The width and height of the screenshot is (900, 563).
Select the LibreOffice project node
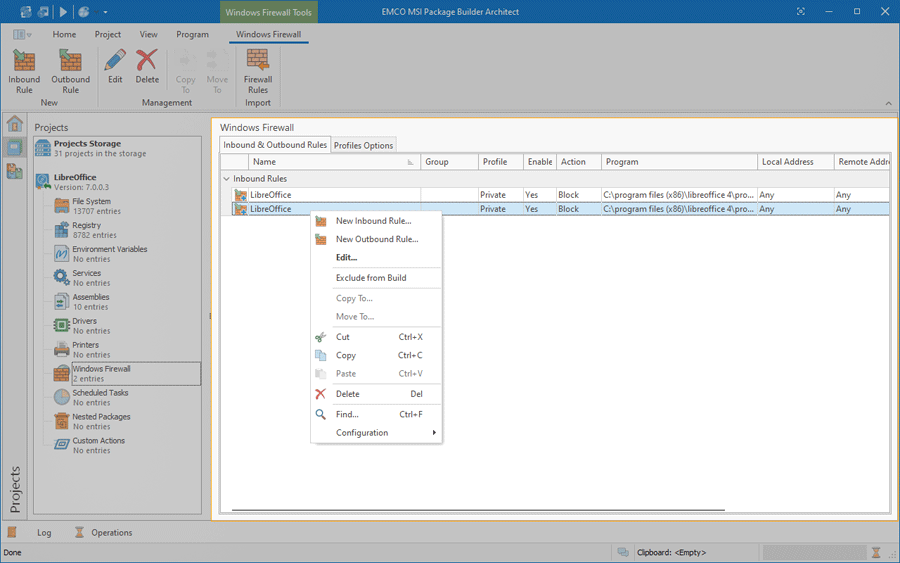tap(117, 182)
